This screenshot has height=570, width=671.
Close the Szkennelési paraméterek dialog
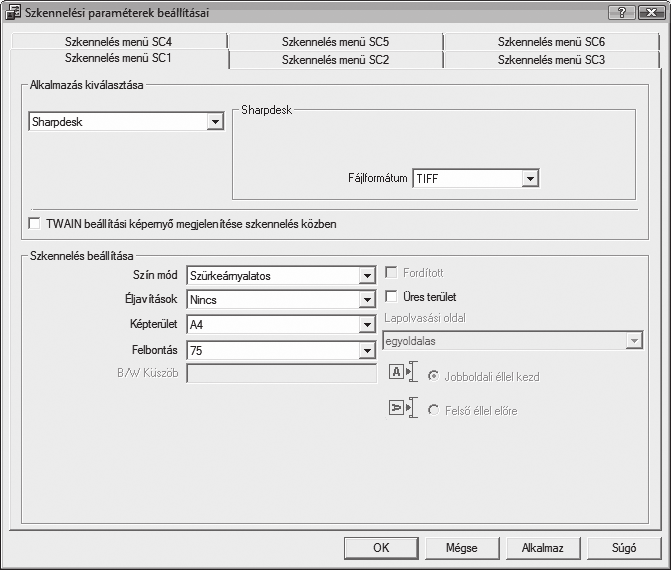(x=652, y=12)
